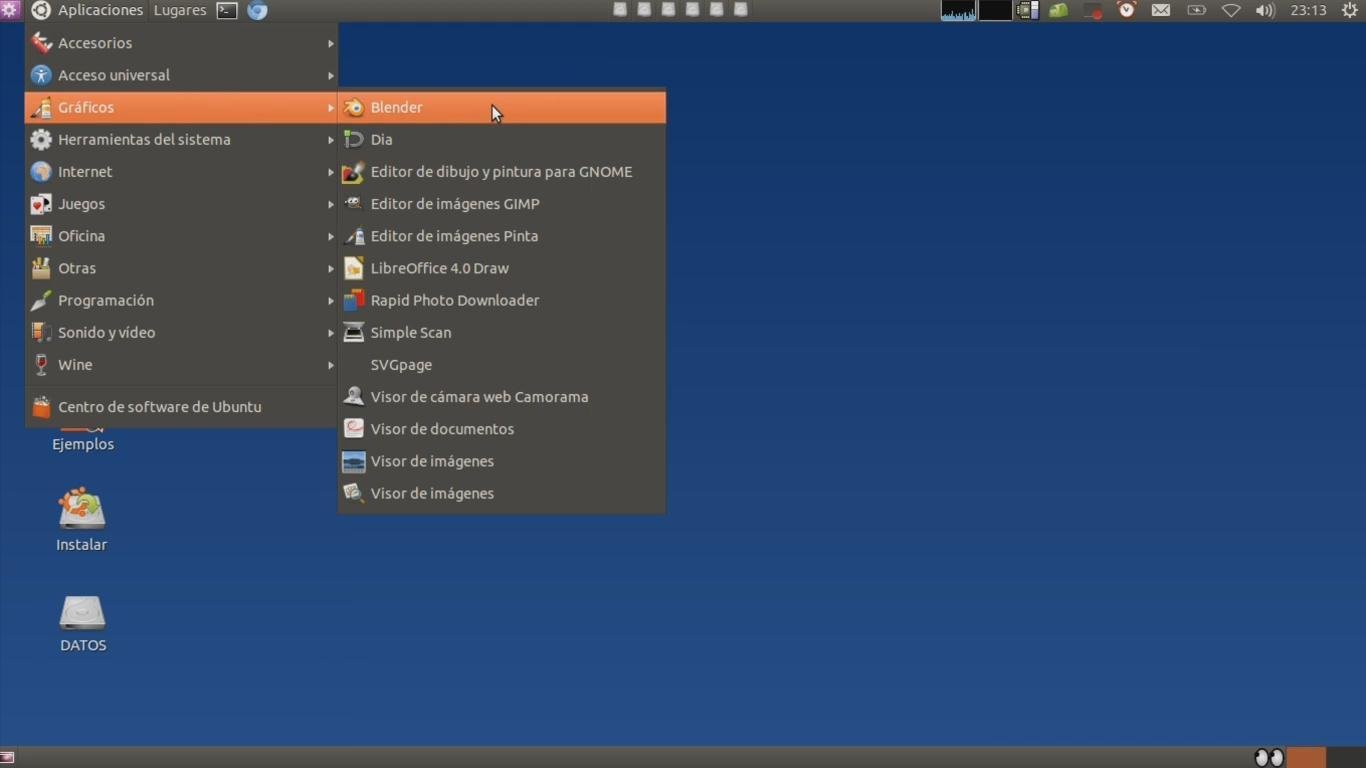
Task: Open the battery indicator
Action: click(x=1196, y=11)
